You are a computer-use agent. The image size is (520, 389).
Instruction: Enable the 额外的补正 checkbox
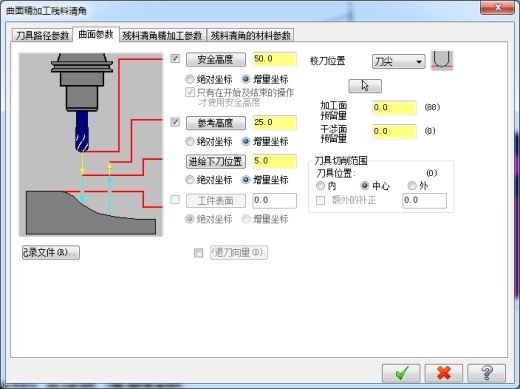(320, 200)
